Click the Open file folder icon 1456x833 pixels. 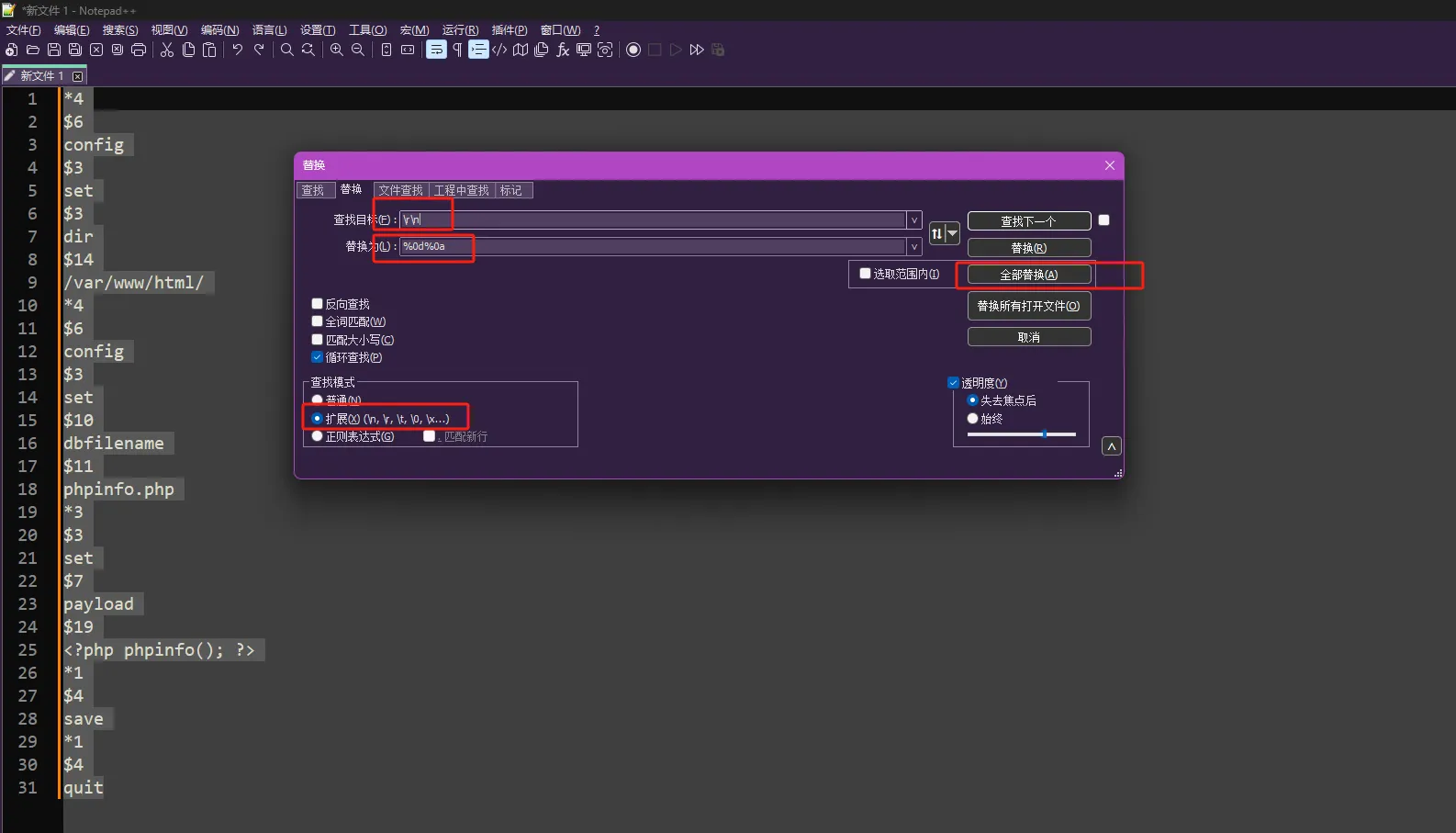tap(33, 50)
